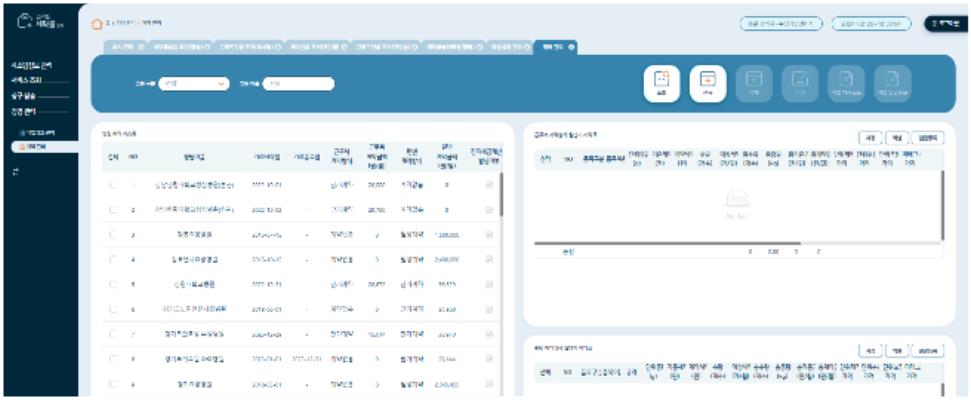This screenshot has height=400, width=971.
Task: Tick the checkbox for row number 9
Action: coord(113,384)
